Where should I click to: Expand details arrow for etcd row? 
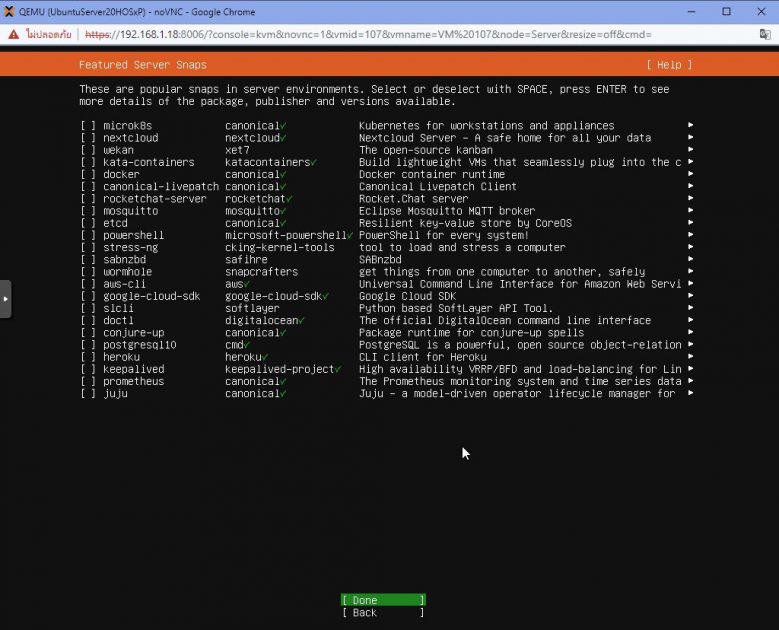click(x=690, y=223)
